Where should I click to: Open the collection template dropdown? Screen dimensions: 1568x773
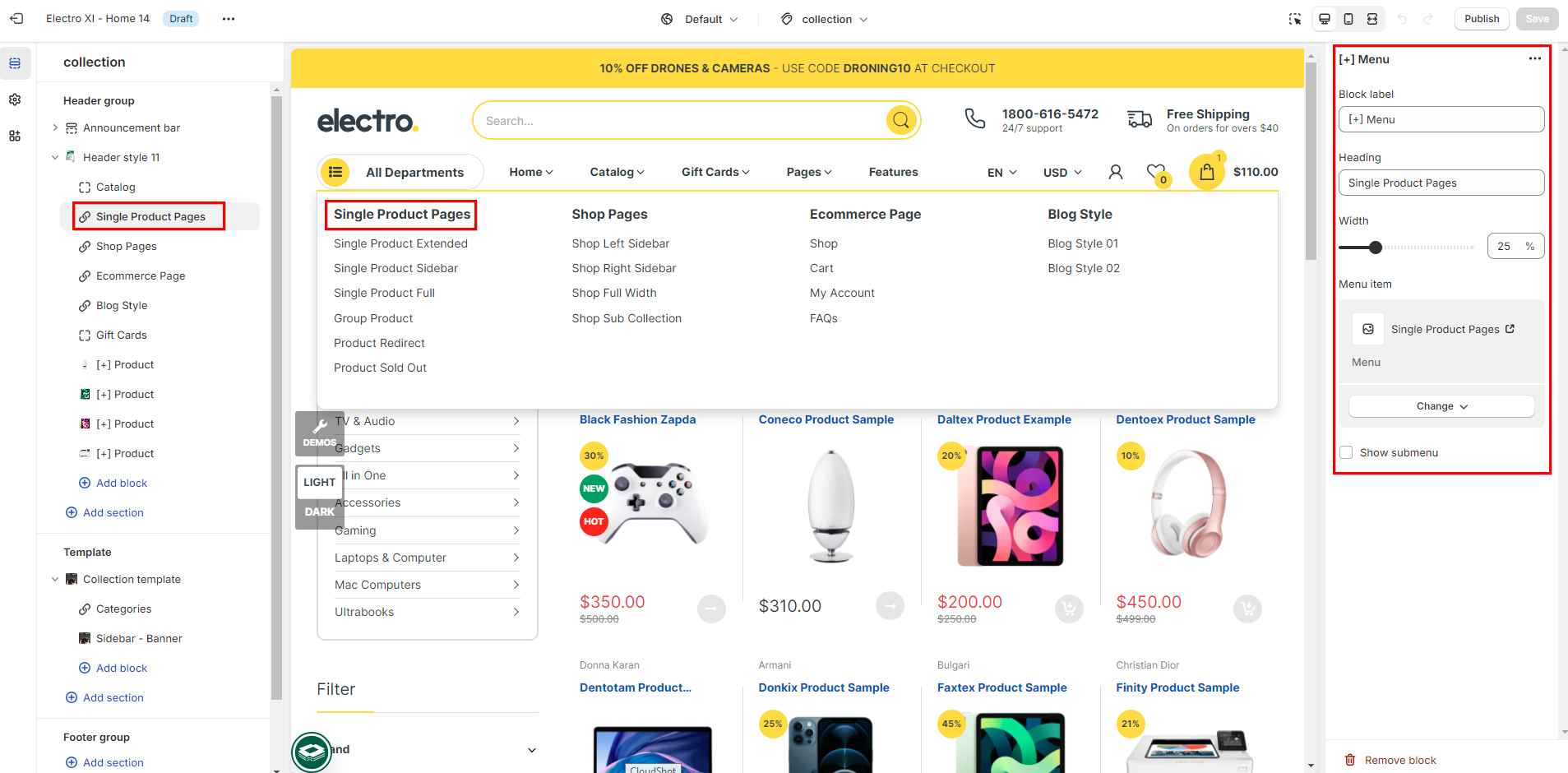coord(825,19)
